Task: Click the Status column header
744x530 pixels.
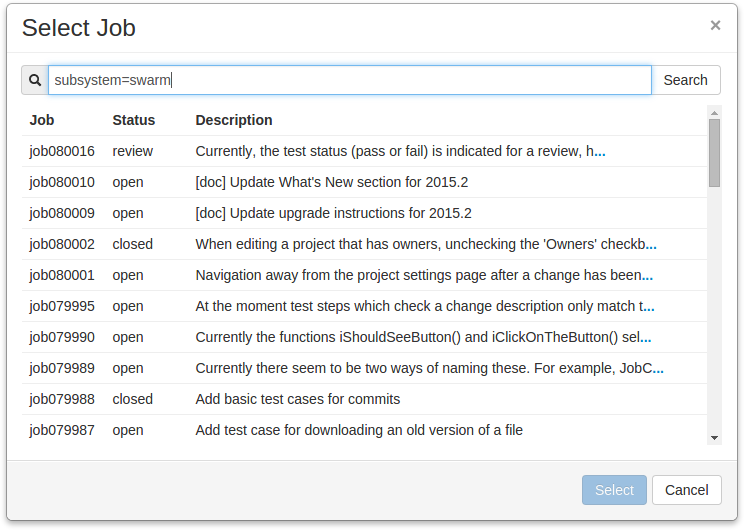Action: click(x=133, y=120)
